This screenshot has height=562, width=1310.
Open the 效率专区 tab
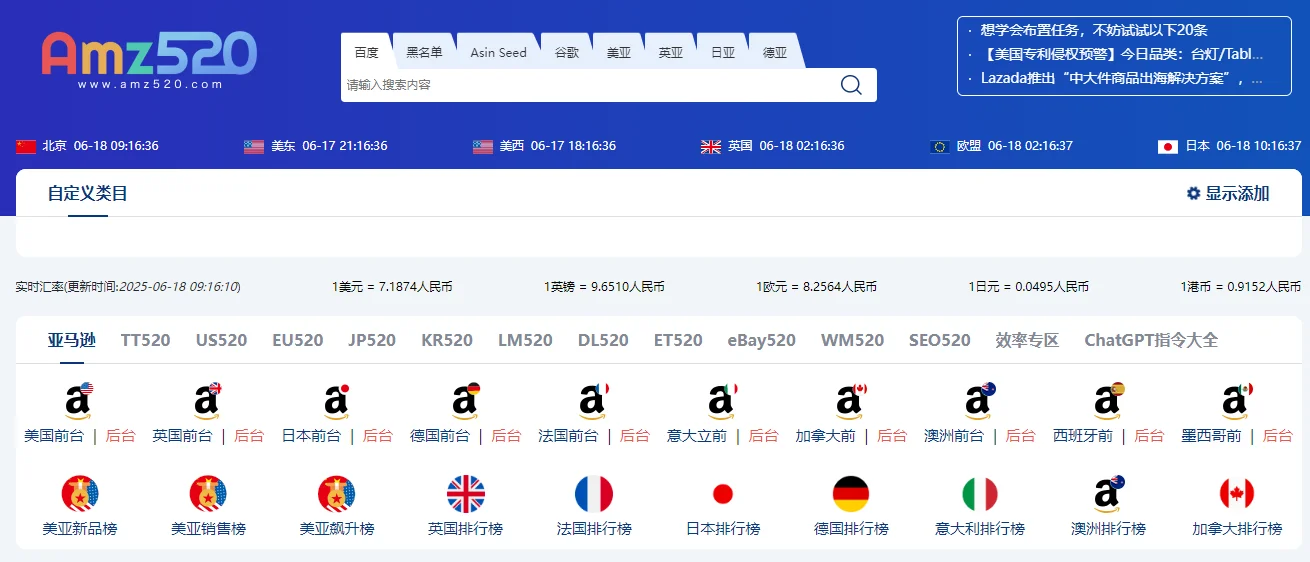[1027, 340]
